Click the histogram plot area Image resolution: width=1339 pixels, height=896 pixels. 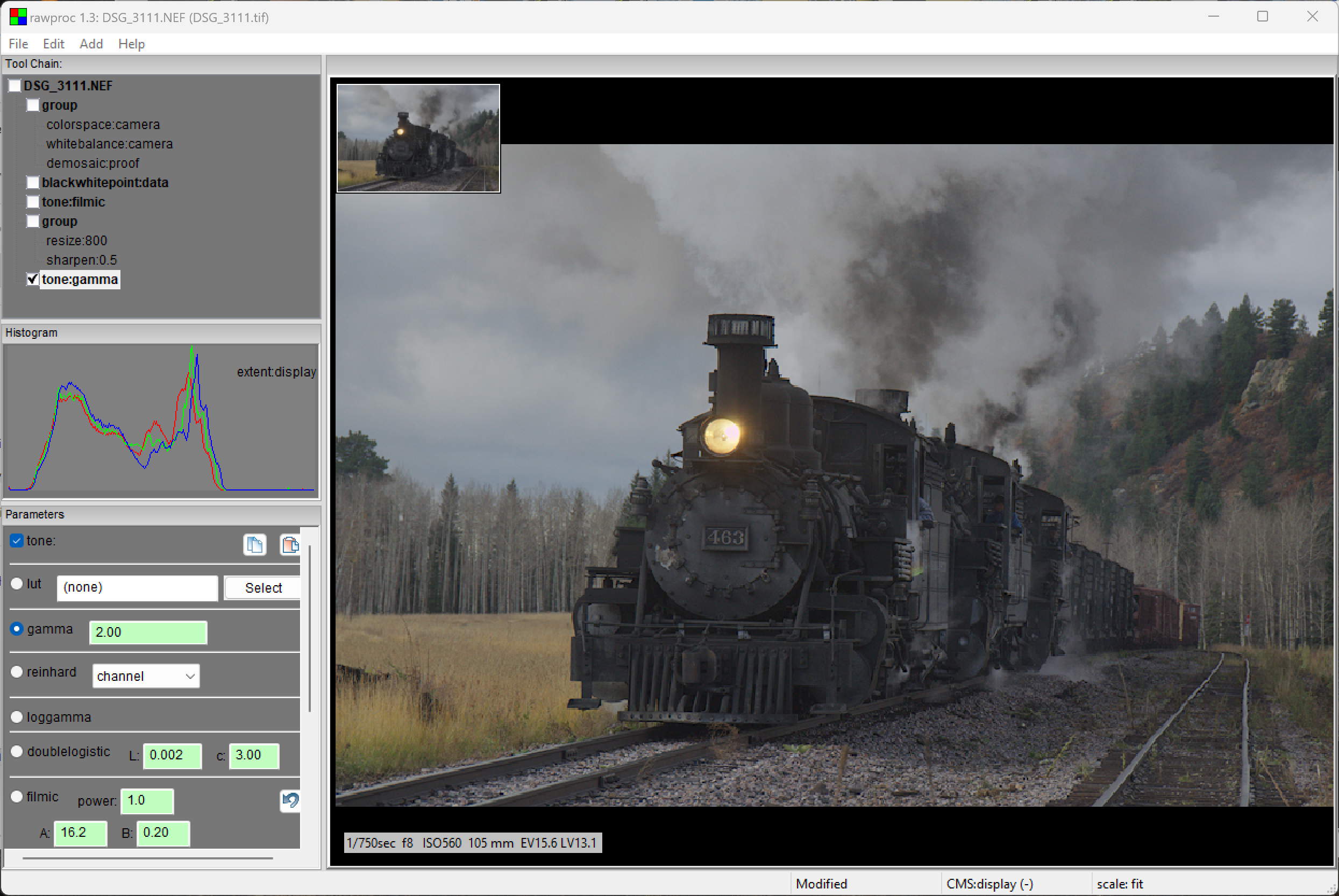click(161, 420)
